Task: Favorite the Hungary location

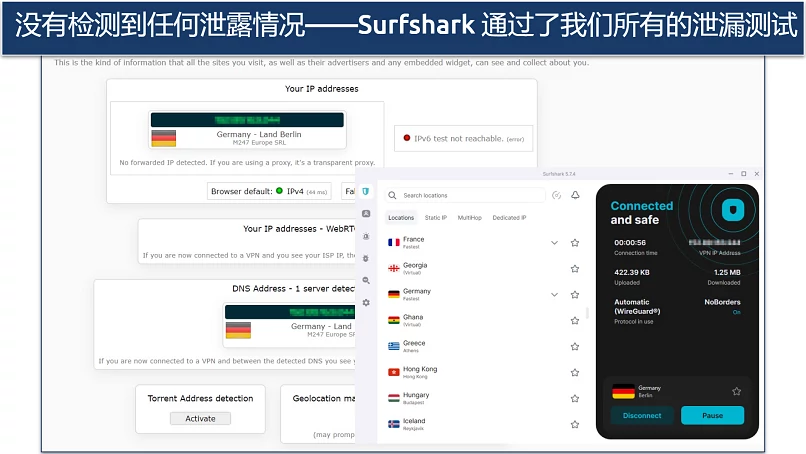Action: coord(575,398)
